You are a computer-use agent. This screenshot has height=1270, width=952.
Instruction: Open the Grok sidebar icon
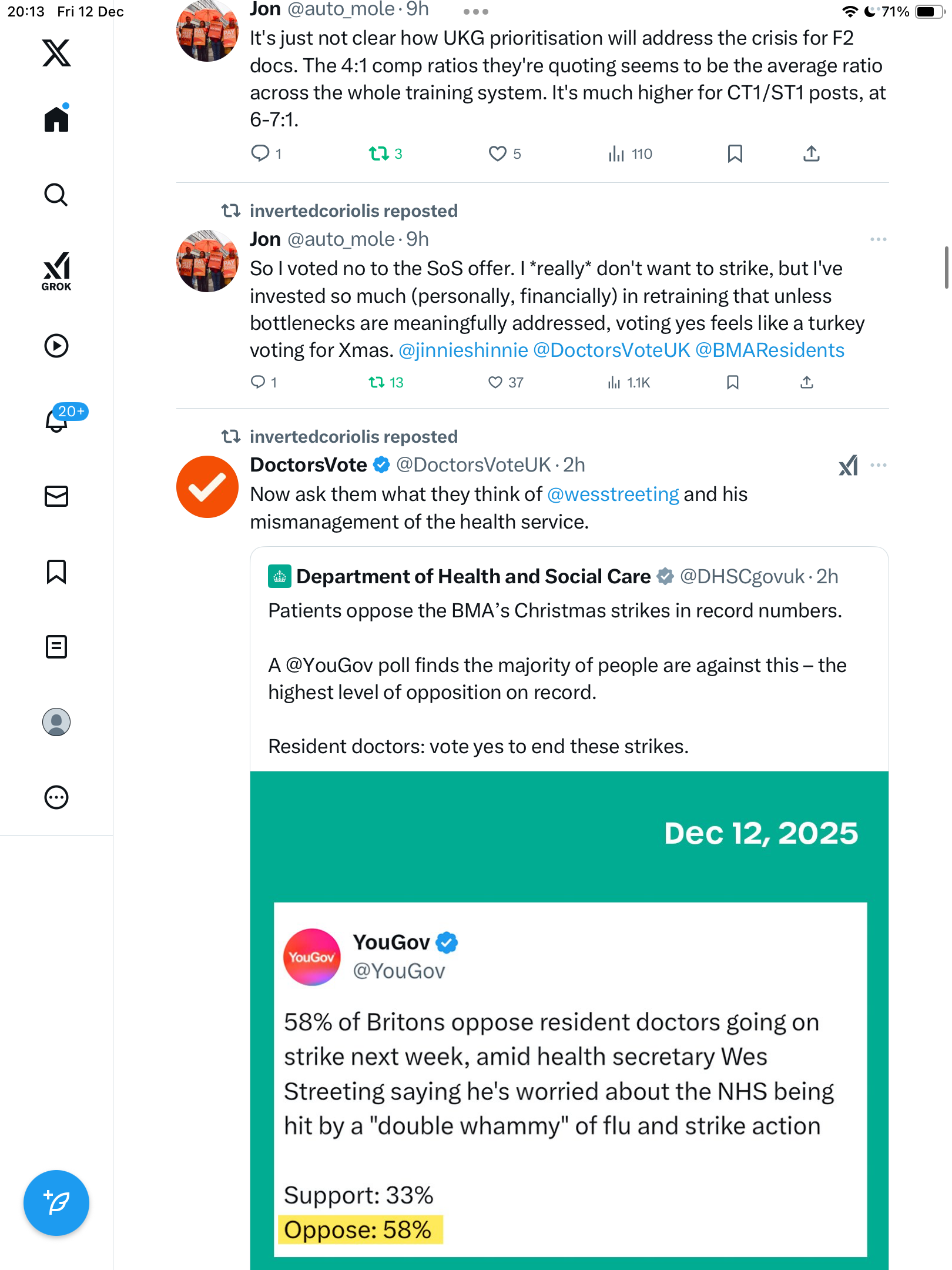point(56,271)
